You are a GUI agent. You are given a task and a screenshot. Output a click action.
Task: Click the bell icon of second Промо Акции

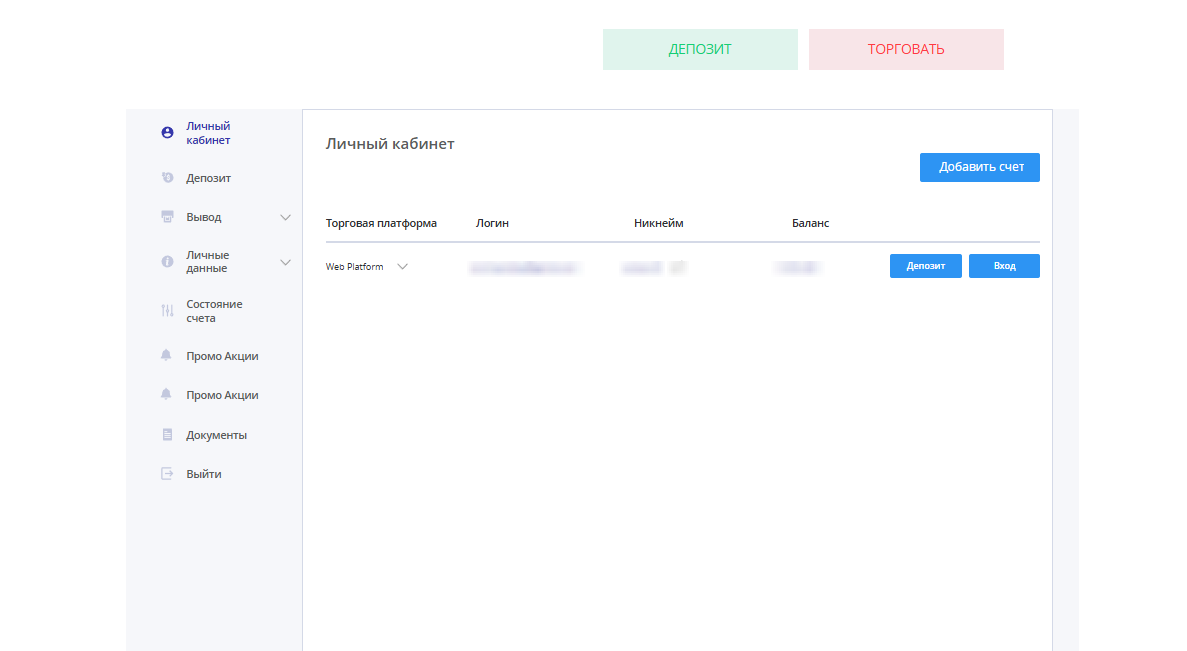[166, 394]
